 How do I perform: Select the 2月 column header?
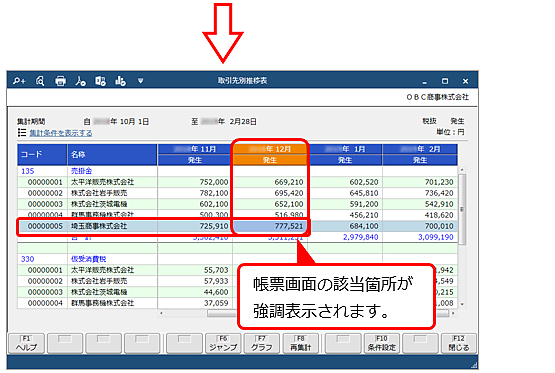420,149
